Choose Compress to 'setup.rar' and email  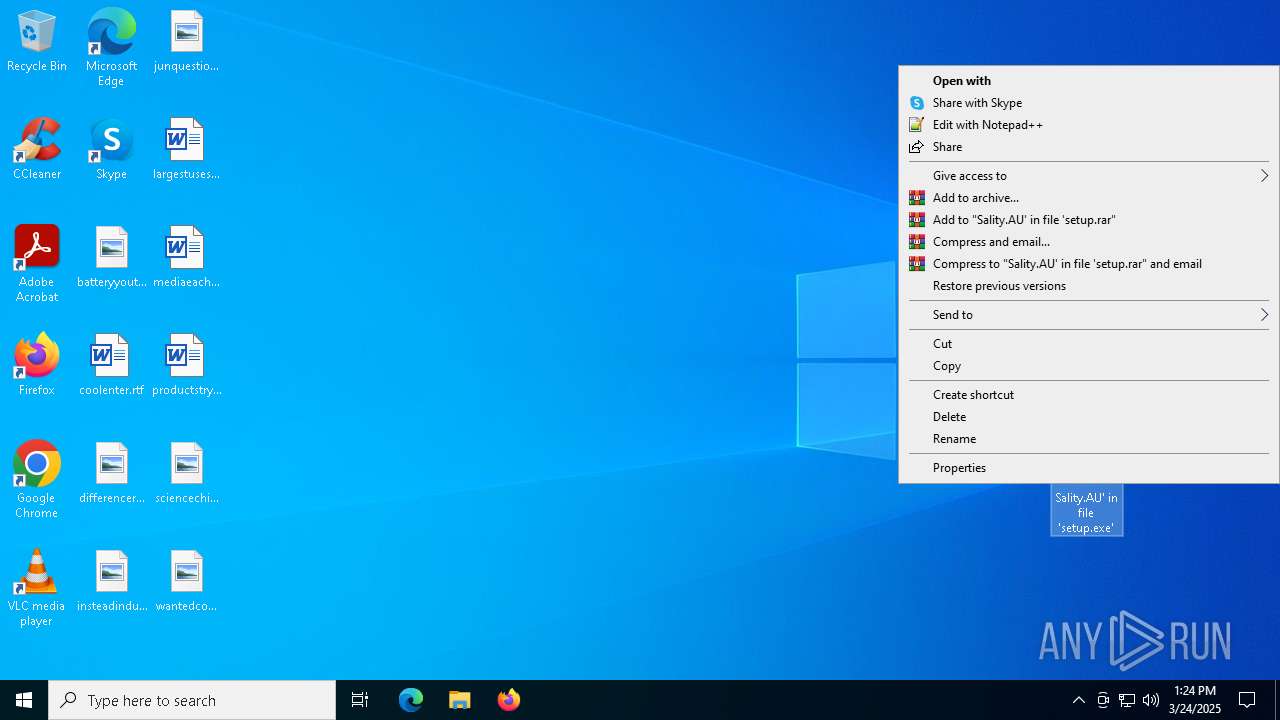click(1089, 264)
